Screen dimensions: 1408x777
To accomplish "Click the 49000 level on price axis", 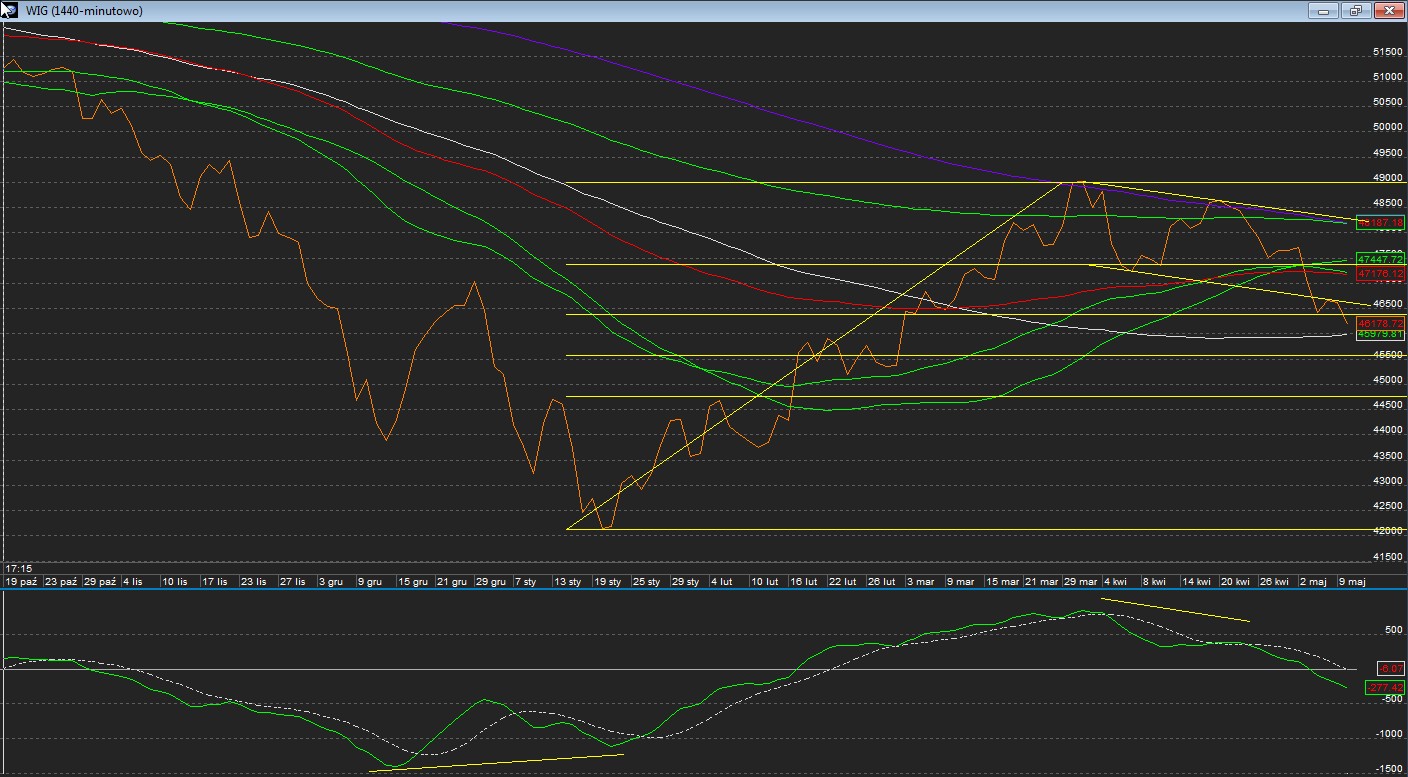I will [1385, 178].
